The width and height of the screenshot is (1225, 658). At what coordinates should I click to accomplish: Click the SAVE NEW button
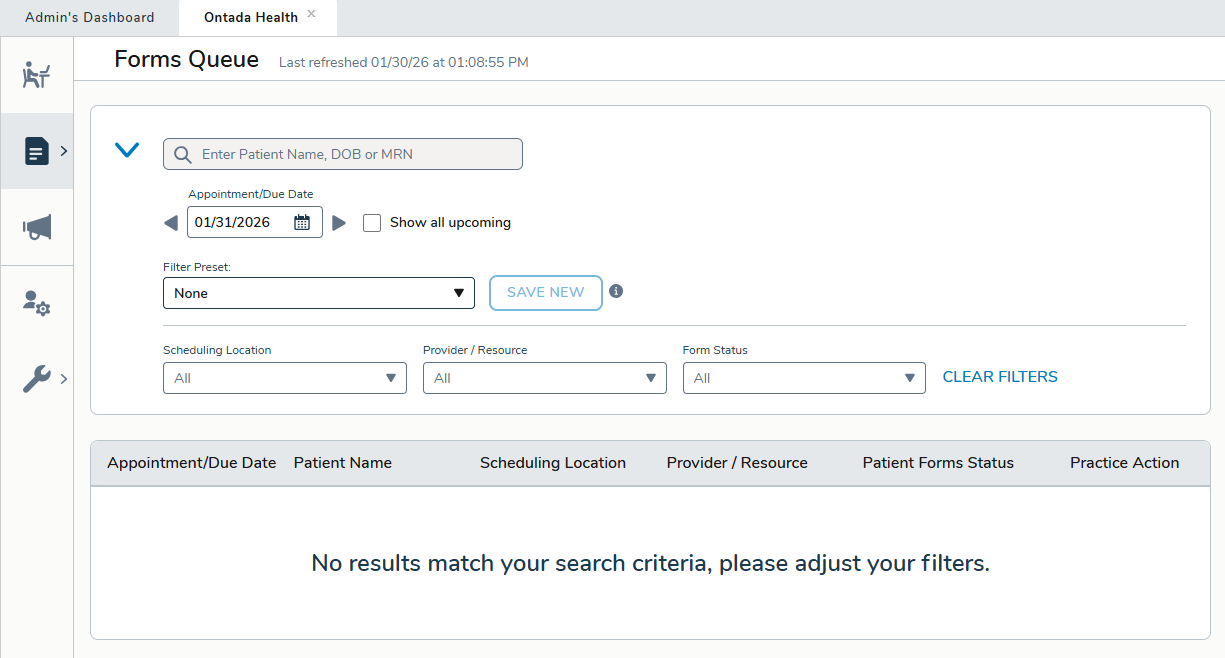coord(545,292)
